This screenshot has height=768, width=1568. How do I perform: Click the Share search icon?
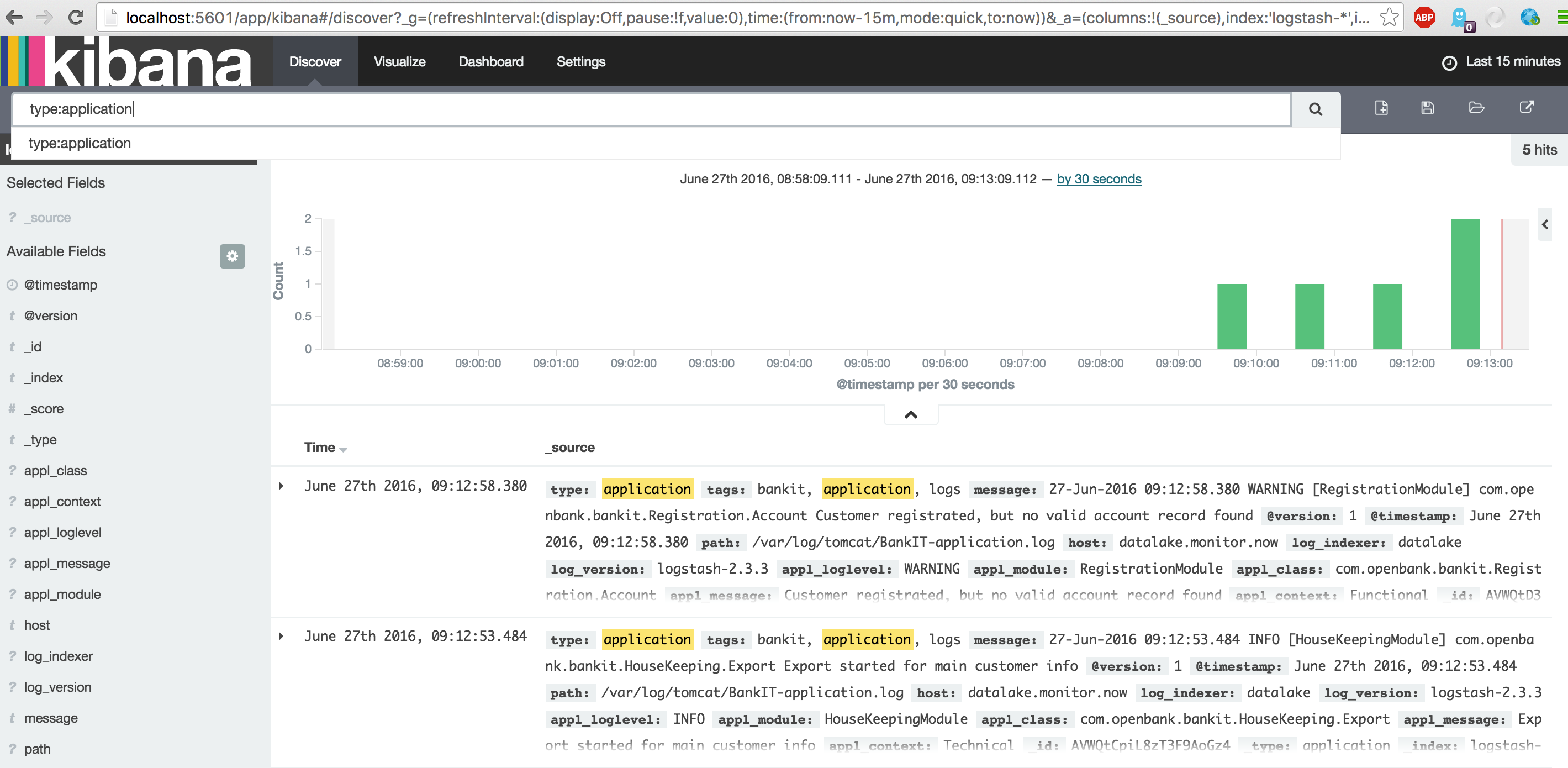click(x=1526, y=108)
